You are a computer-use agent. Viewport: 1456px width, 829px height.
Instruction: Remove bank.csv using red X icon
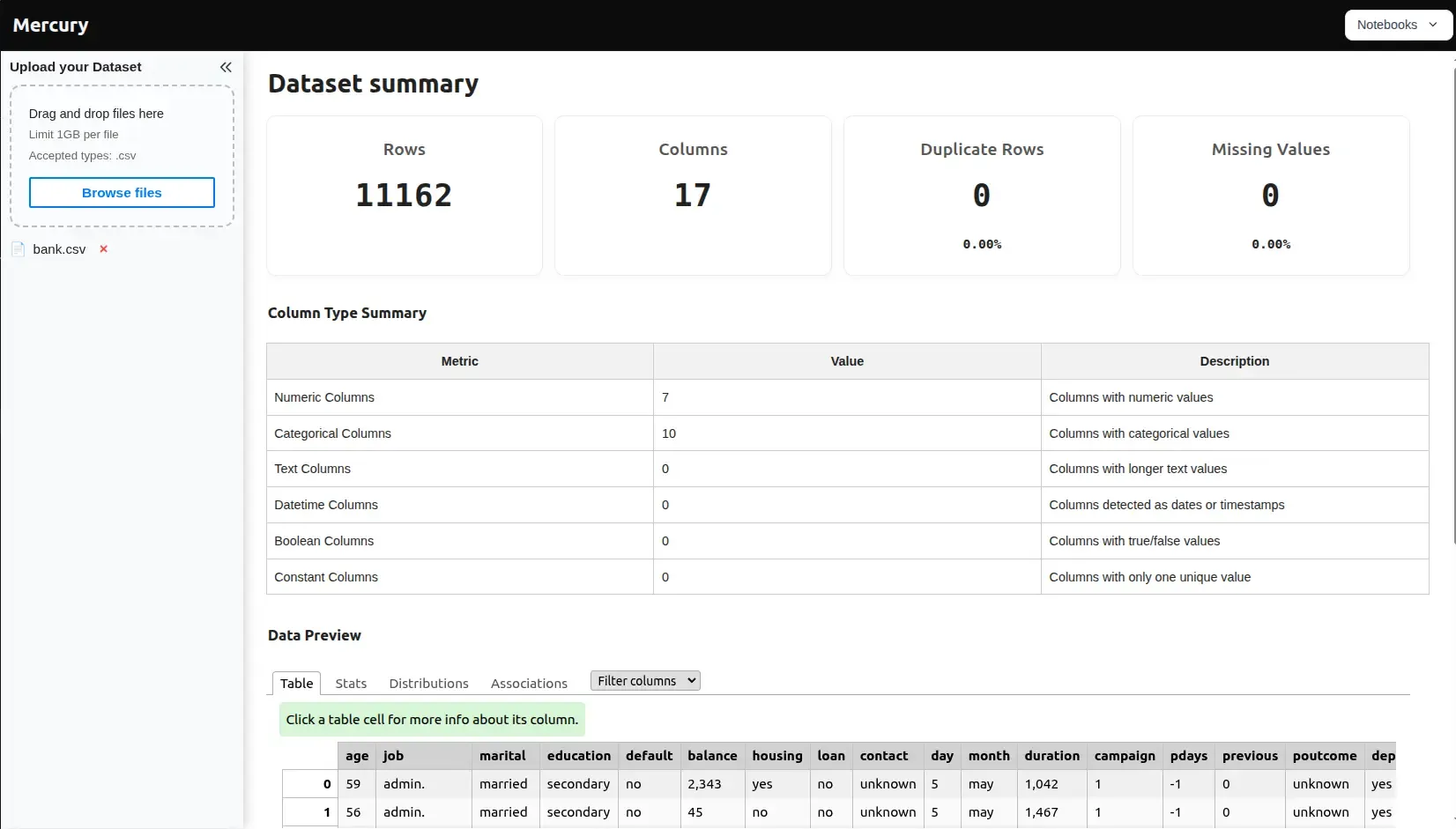pos(103,249)
